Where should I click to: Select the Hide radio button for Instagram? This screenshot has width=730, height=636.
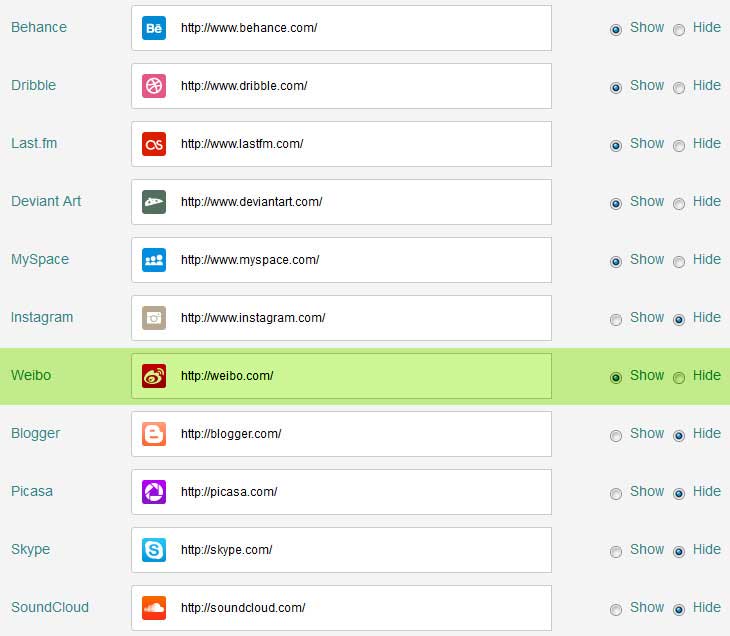tap(679, 320)
